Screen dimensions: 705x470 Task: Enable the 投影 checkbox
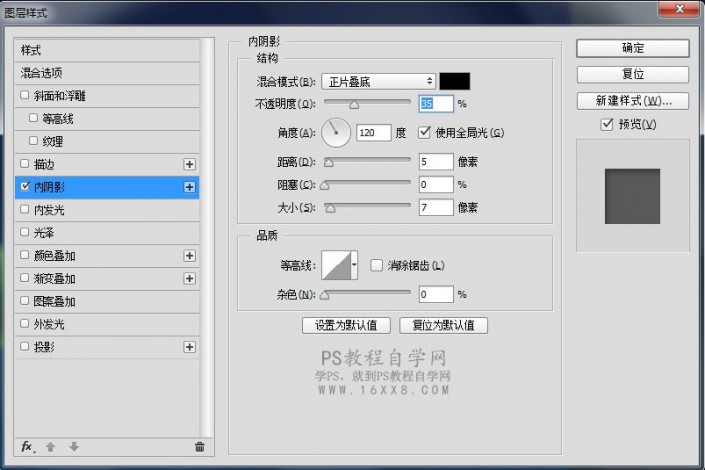click(x=25, y=346)
